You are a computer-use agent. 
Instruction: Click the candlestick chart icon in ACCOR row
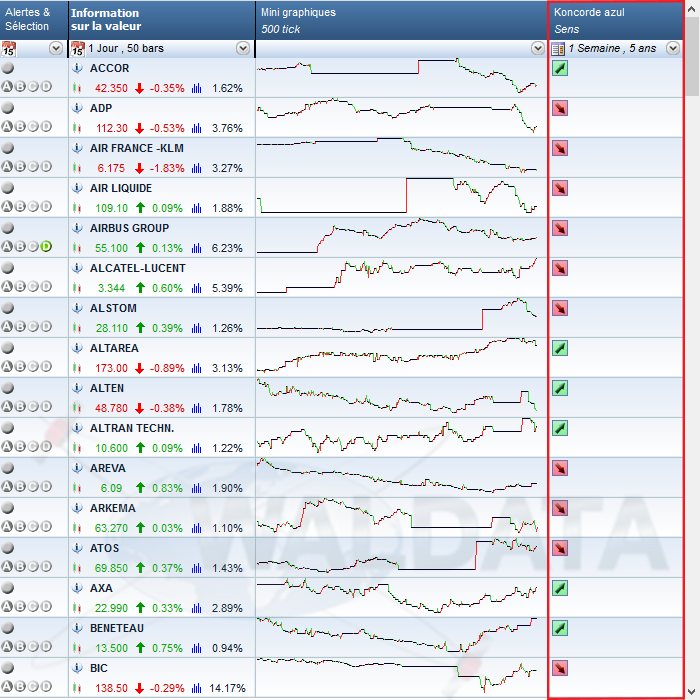pos(77,88)
